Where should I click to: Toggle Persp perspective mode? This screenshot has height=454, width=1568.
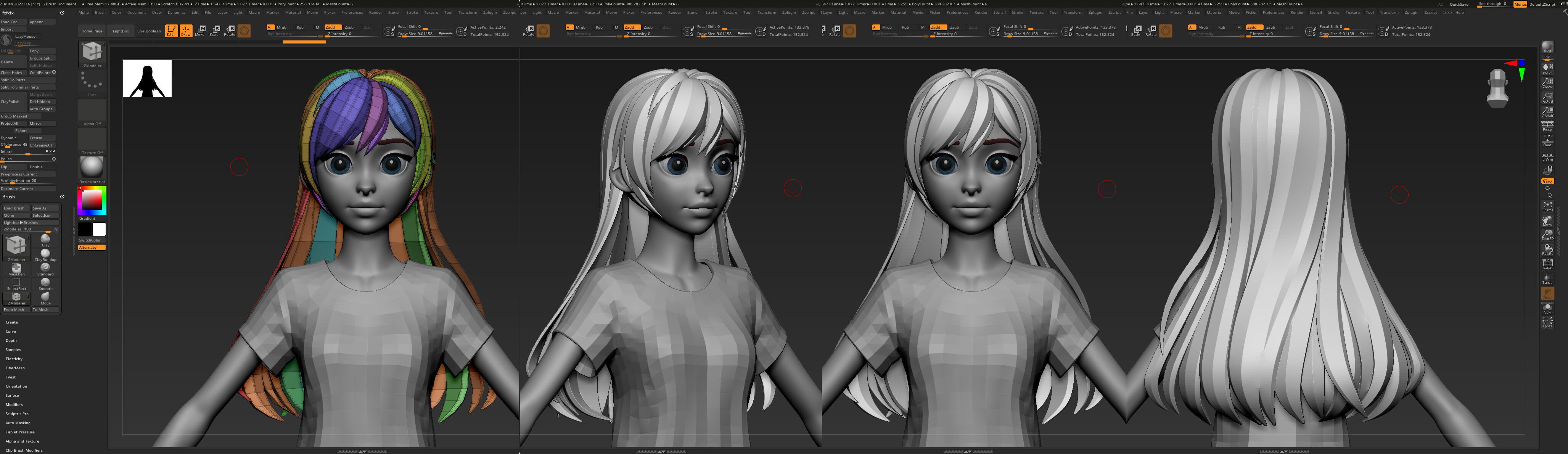click(1547, 127)
